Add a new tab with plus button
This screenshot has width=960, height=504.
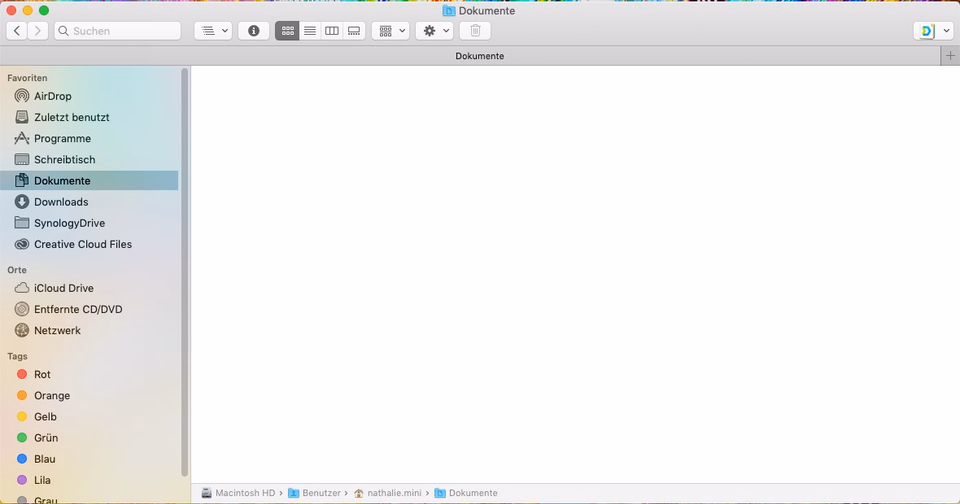click(x=950, y=56)
